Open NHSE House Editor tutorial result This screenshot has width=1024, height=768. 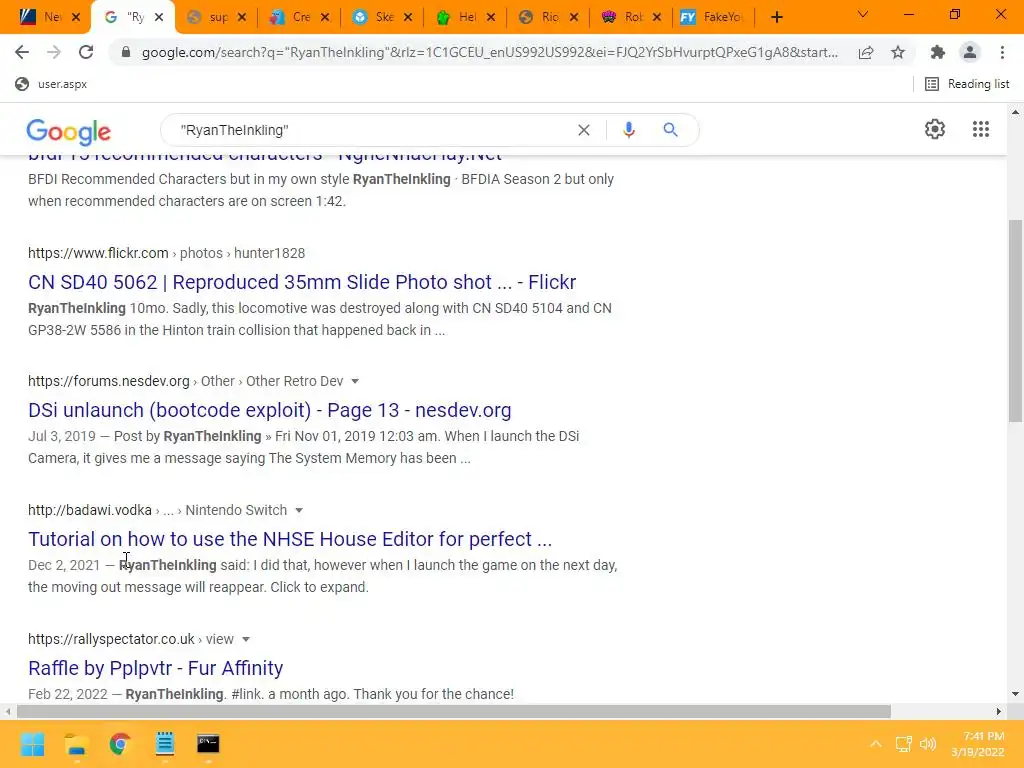[x=290, y=539]
